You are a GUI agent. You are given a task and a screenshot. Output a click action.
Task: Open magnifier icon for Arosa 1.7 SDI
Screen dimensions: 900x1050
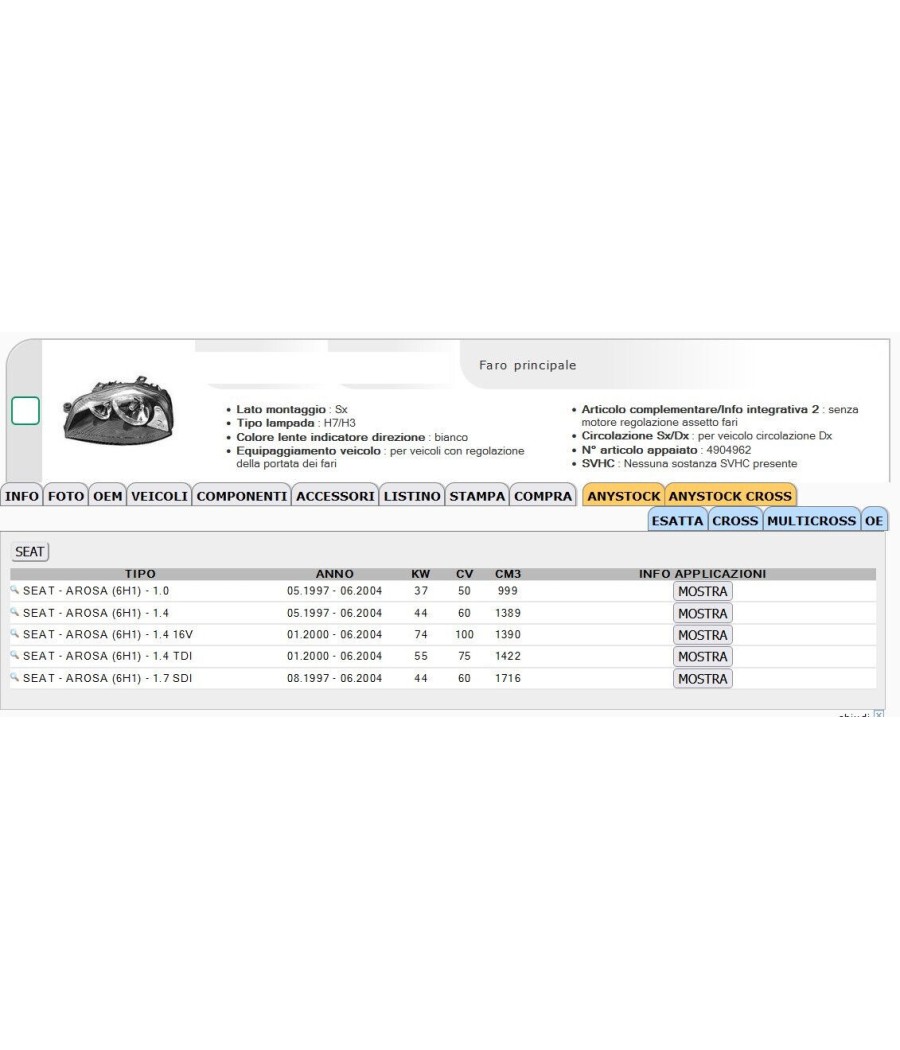tap(14, 677)
